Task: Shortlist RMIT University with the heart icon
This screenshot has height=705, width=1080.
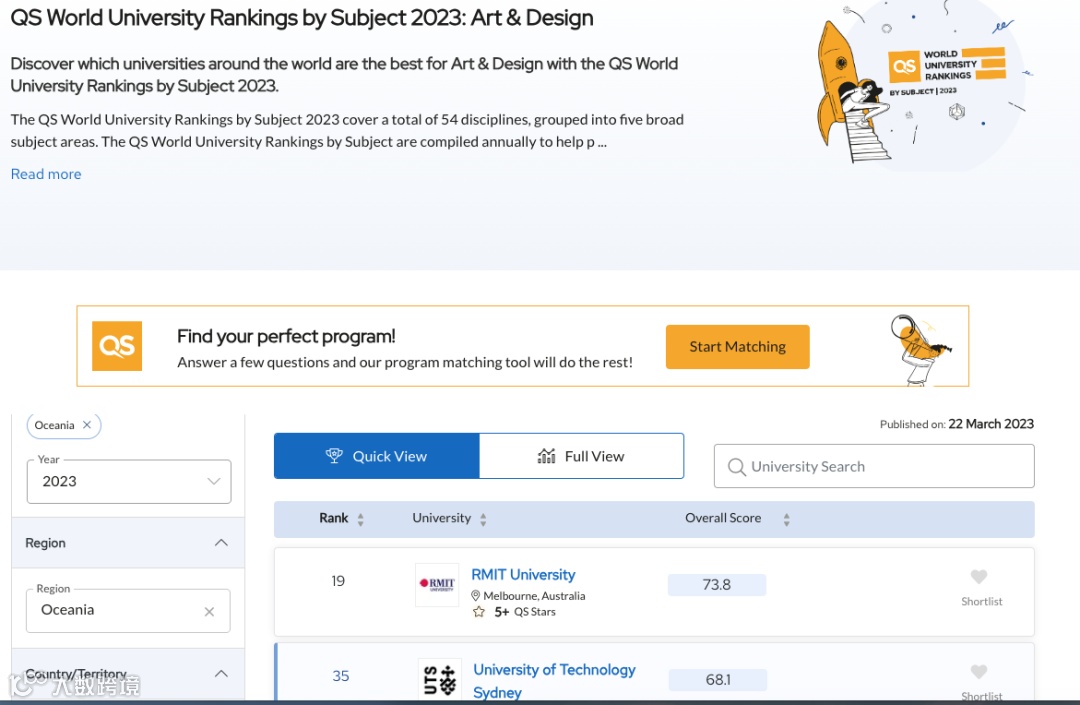Action: click(x=979, y=577)
